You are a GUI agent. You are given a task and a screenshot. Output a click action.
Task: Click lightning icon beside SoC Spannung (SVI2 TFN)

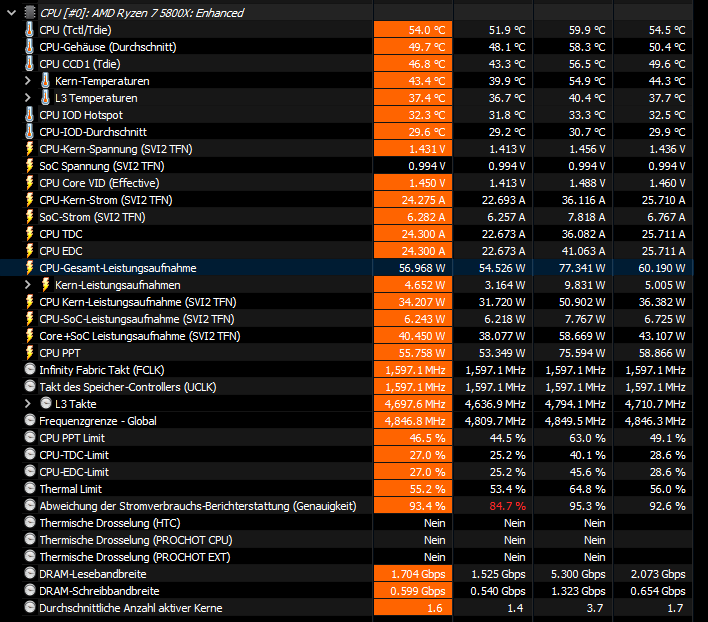tap(29, 166)
